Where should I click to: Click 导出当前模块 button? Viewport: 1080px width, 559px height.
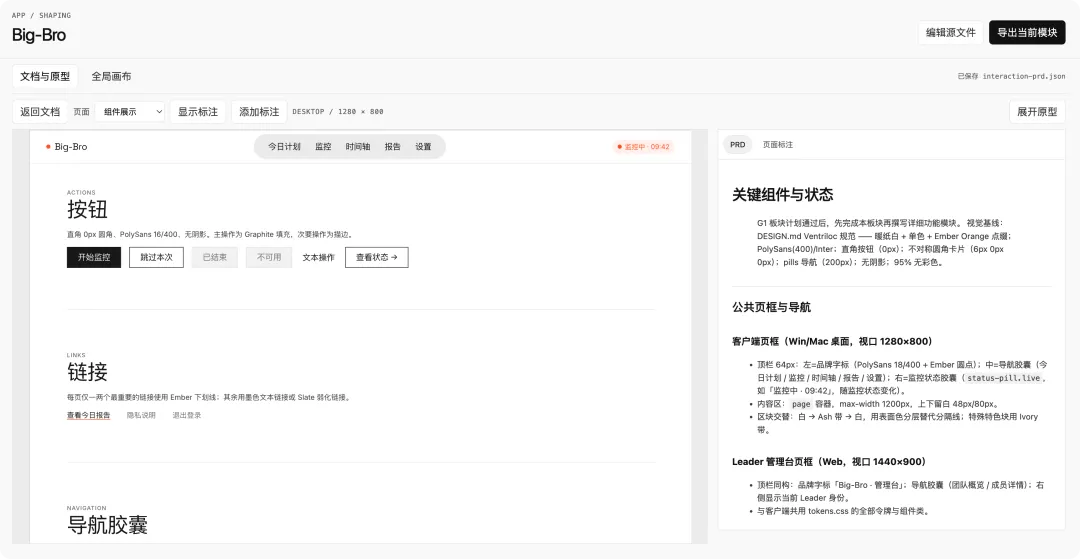click(x=1027, y=32)
